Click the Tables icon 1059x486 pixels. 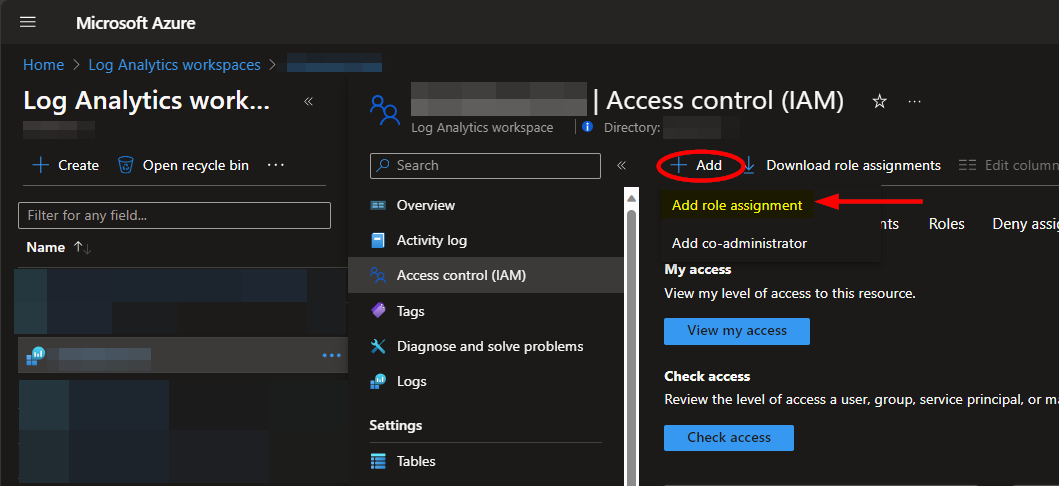pyautogui.click(x=378, y=462)
